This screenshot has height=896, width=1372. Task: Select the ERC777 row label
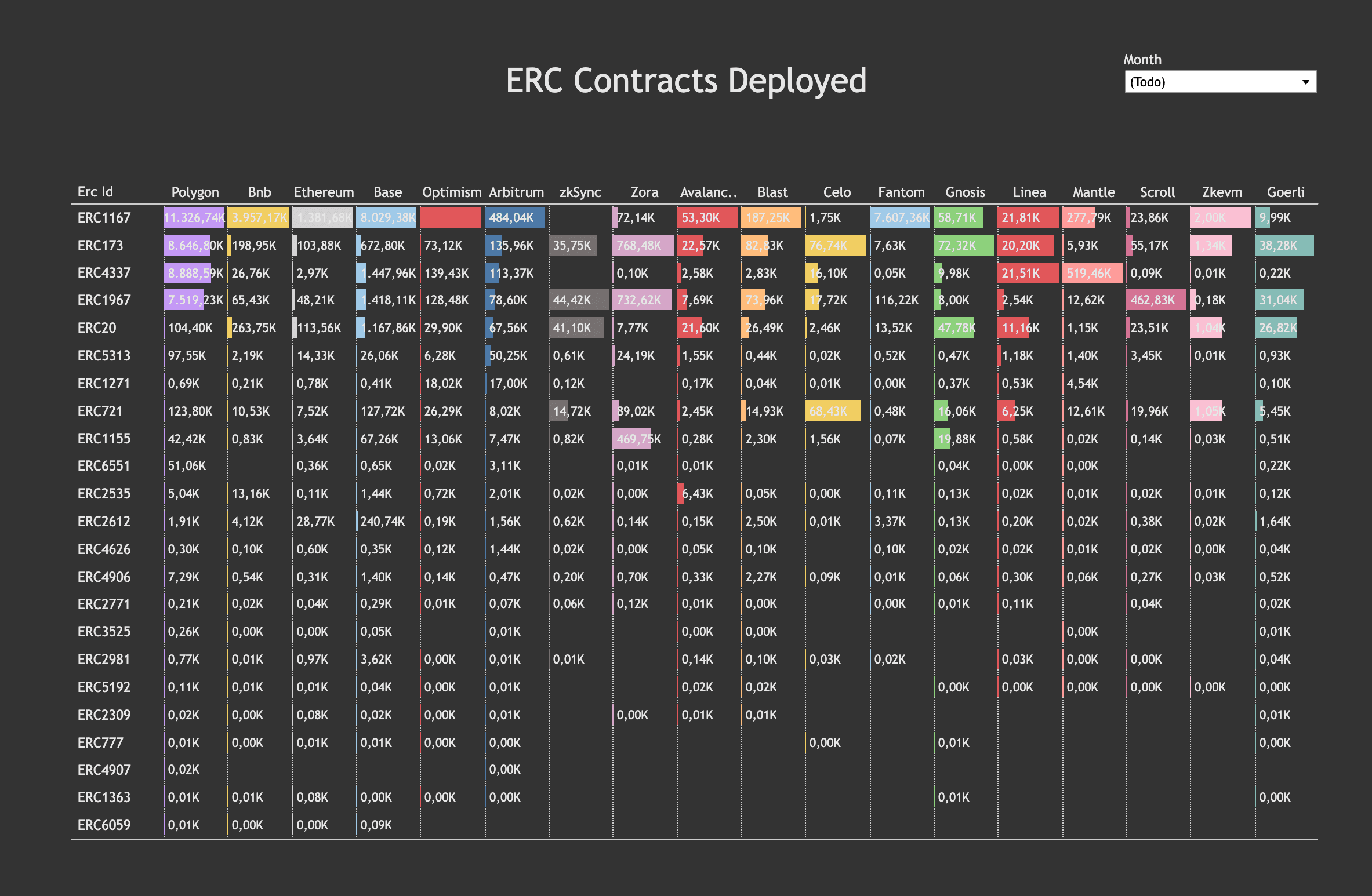(x=100, y=743)
